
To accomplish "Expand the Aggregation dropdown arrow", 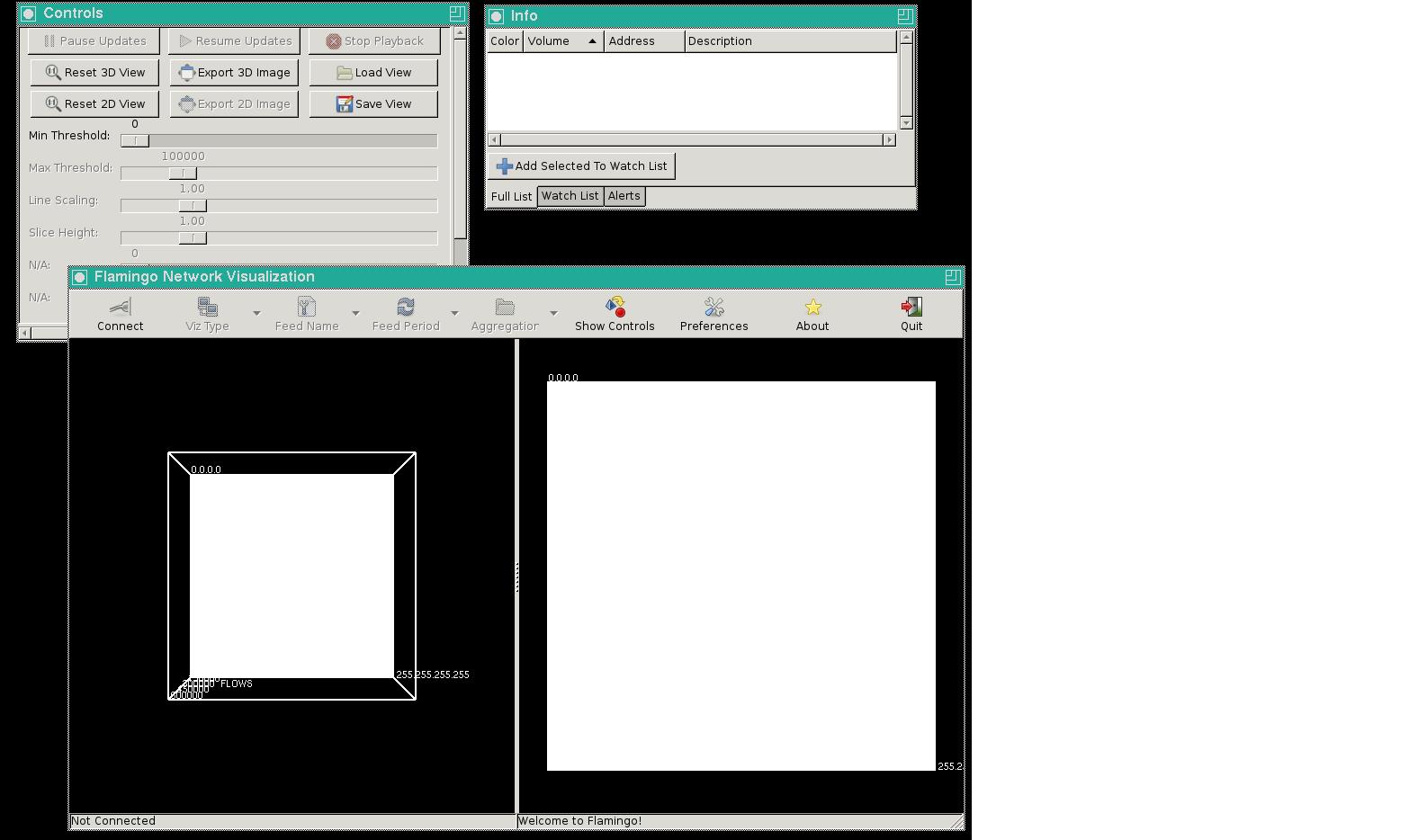I will pyautogui.click(x=553, y=313).
